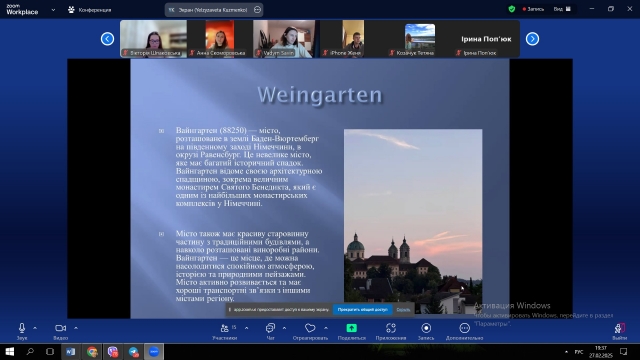Open Task View on the taskbar

(50, 351)
